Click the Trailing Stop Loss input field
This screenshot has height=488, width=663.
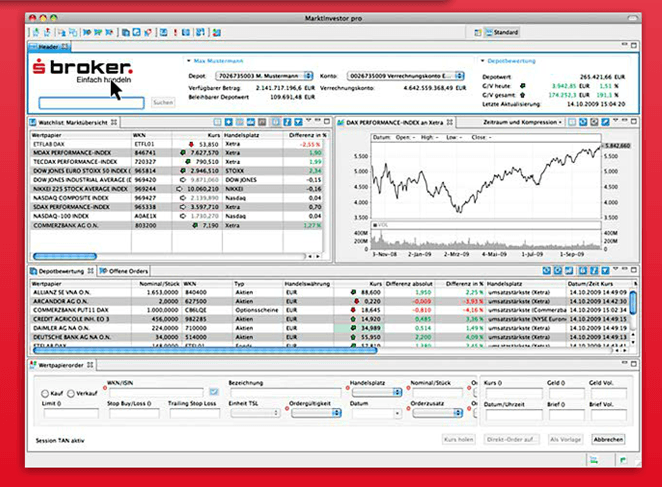(195, 413)
